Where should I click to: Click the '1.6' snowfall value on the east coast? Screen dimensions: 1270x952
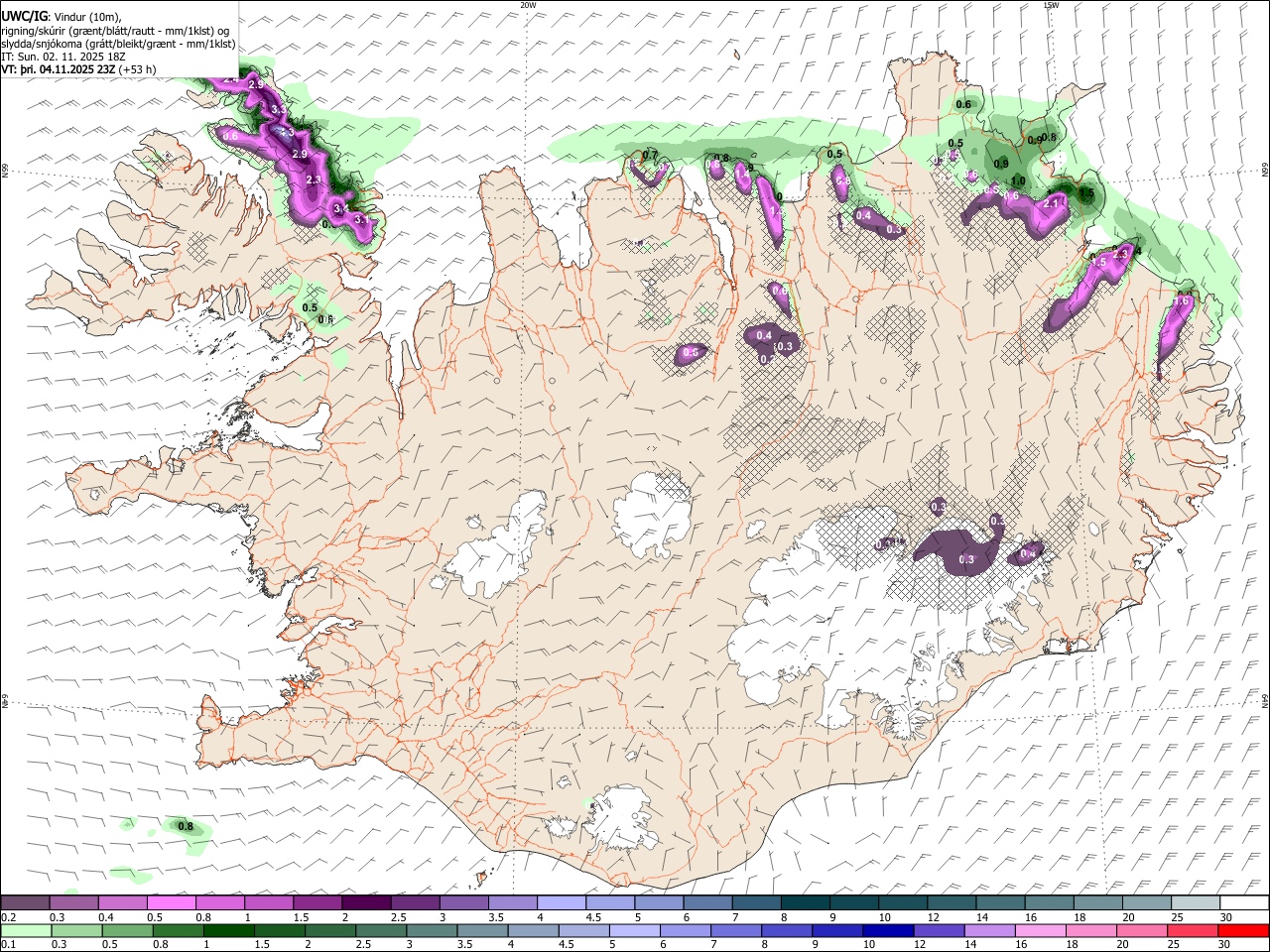pyautogui.click(x=1182, y=301)
